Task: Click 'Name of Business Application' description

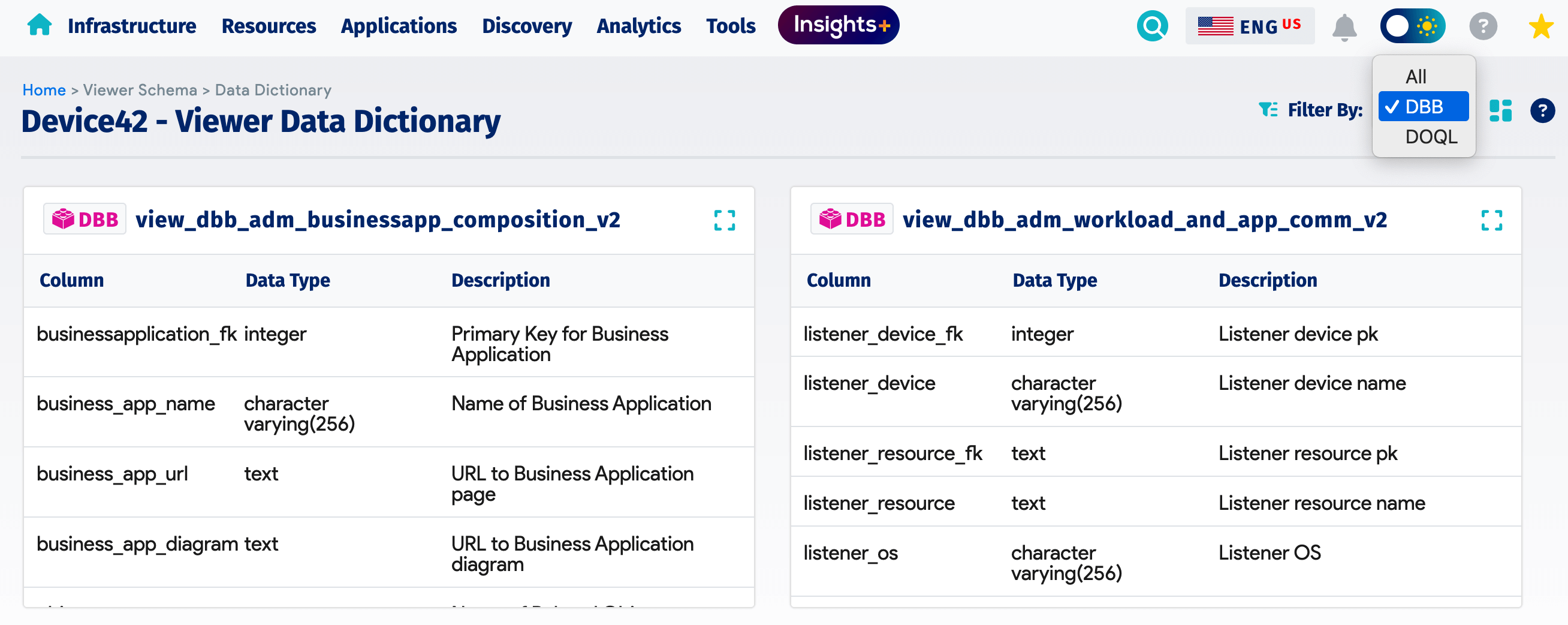Action: [x=581, y=404]
